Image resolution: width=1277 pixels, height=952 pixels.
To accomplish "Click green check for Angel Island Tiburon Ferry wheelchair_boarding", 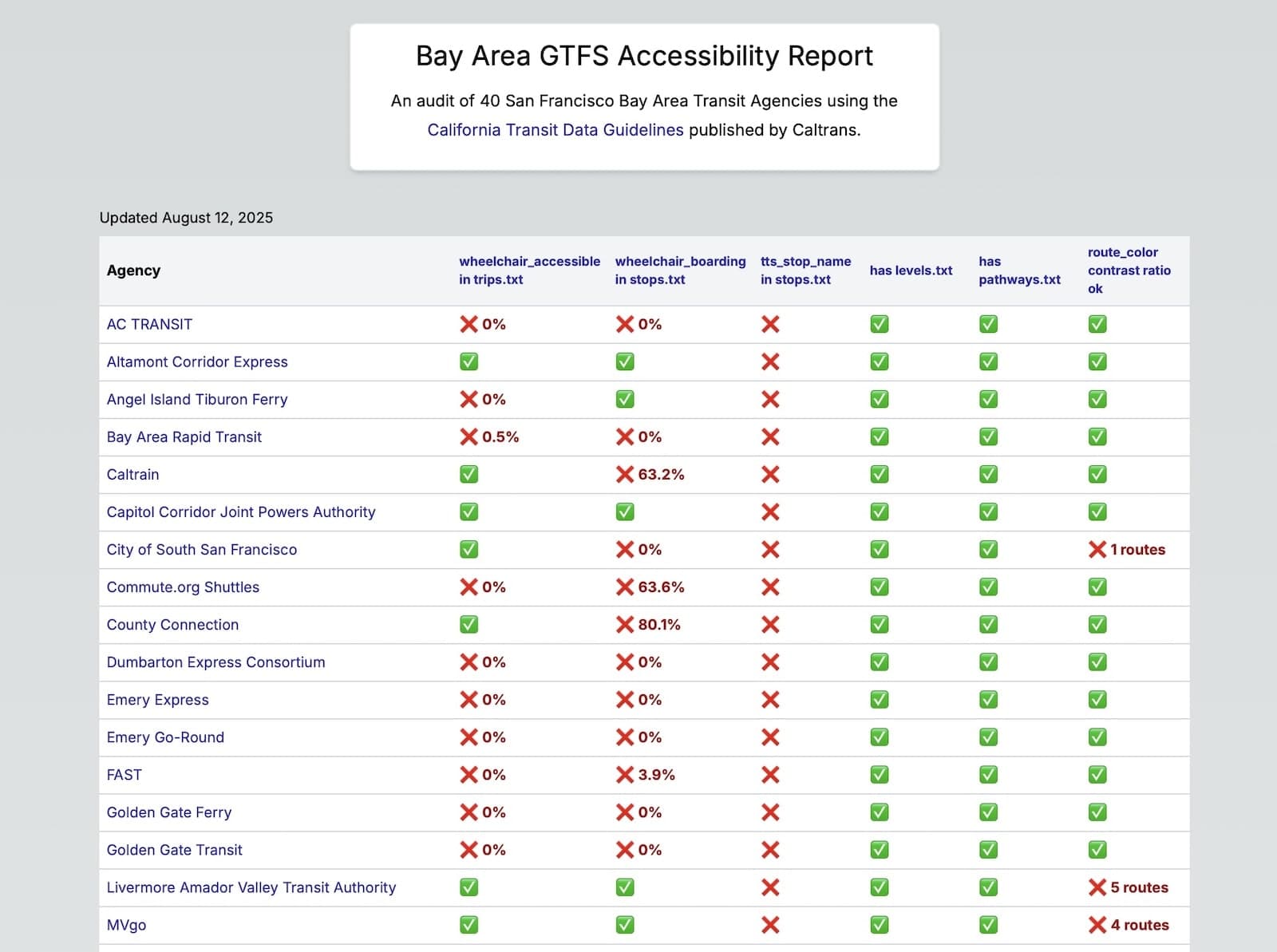I will pyautogui.click(x=625, y=399).
